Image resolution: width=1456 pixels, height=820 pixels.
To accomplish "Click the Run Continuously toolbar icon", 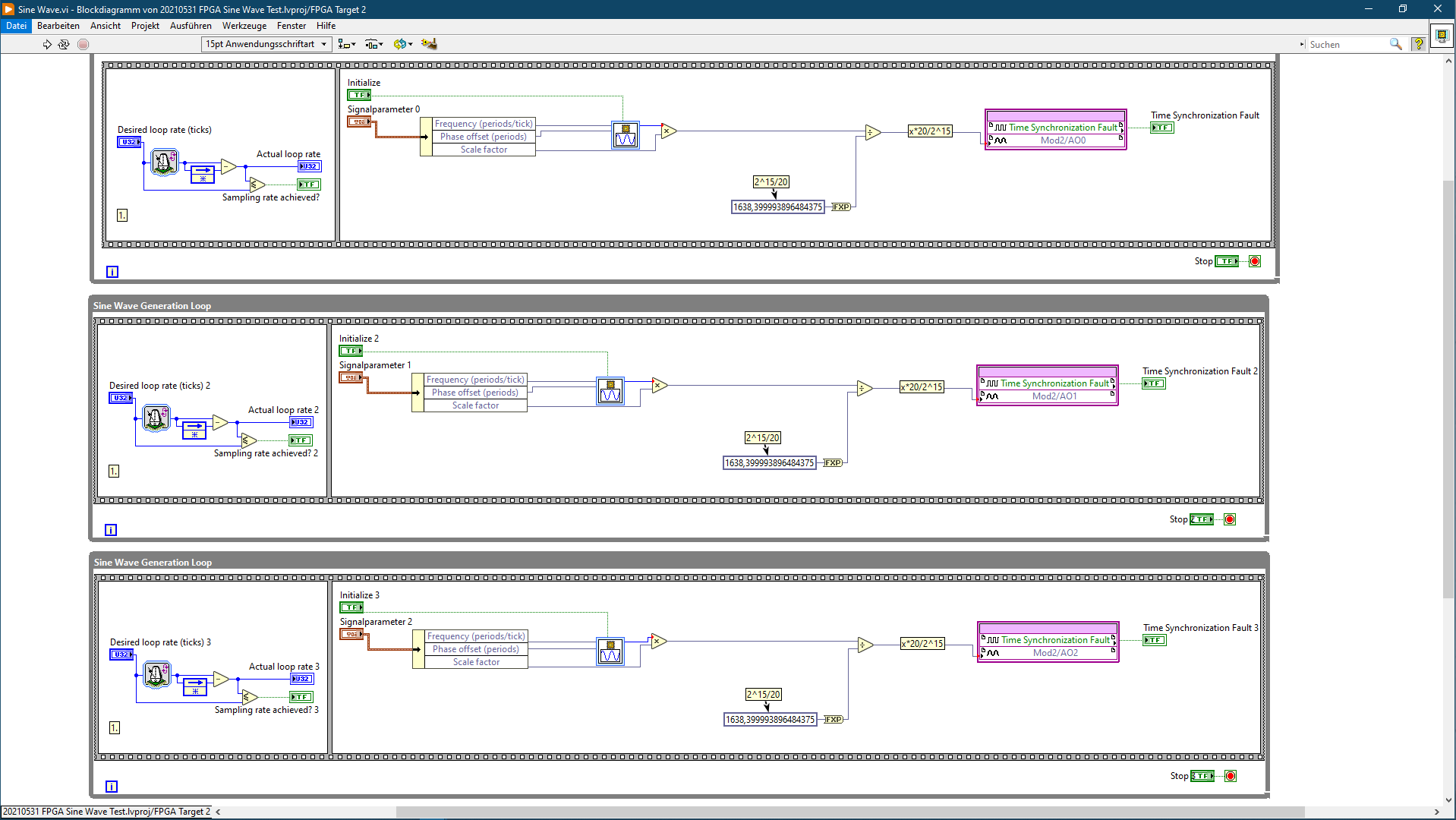I will 64,44.
